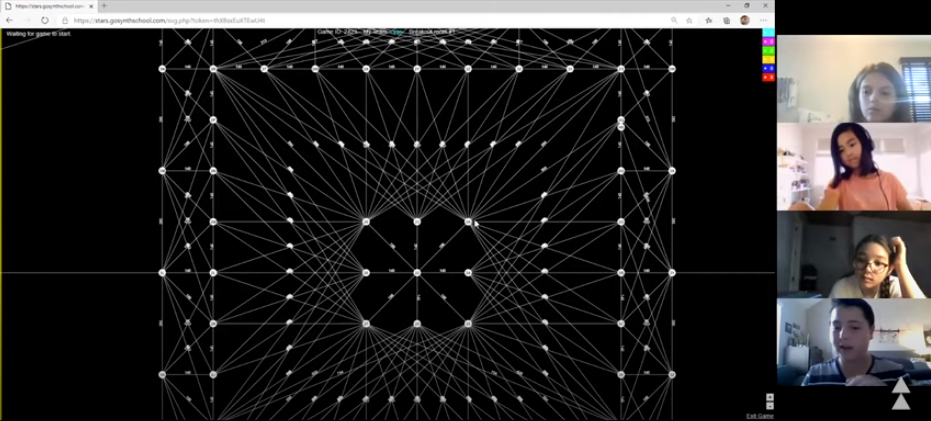Select the stars.gosynthschool.com browser tab
This screenshot has height=421, width=931.
[x=49, y=6]
